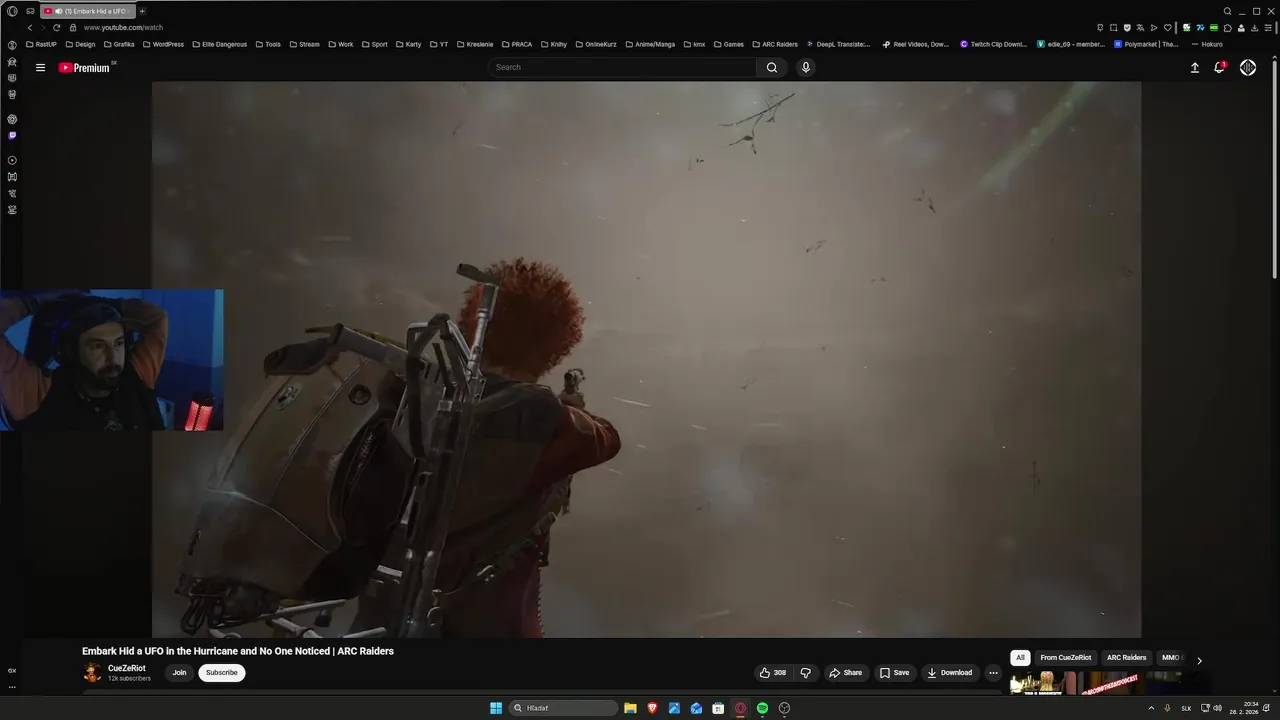Open 'Design' bookmark folder
Screen dimensions: 1280x720
click(80, 44)
